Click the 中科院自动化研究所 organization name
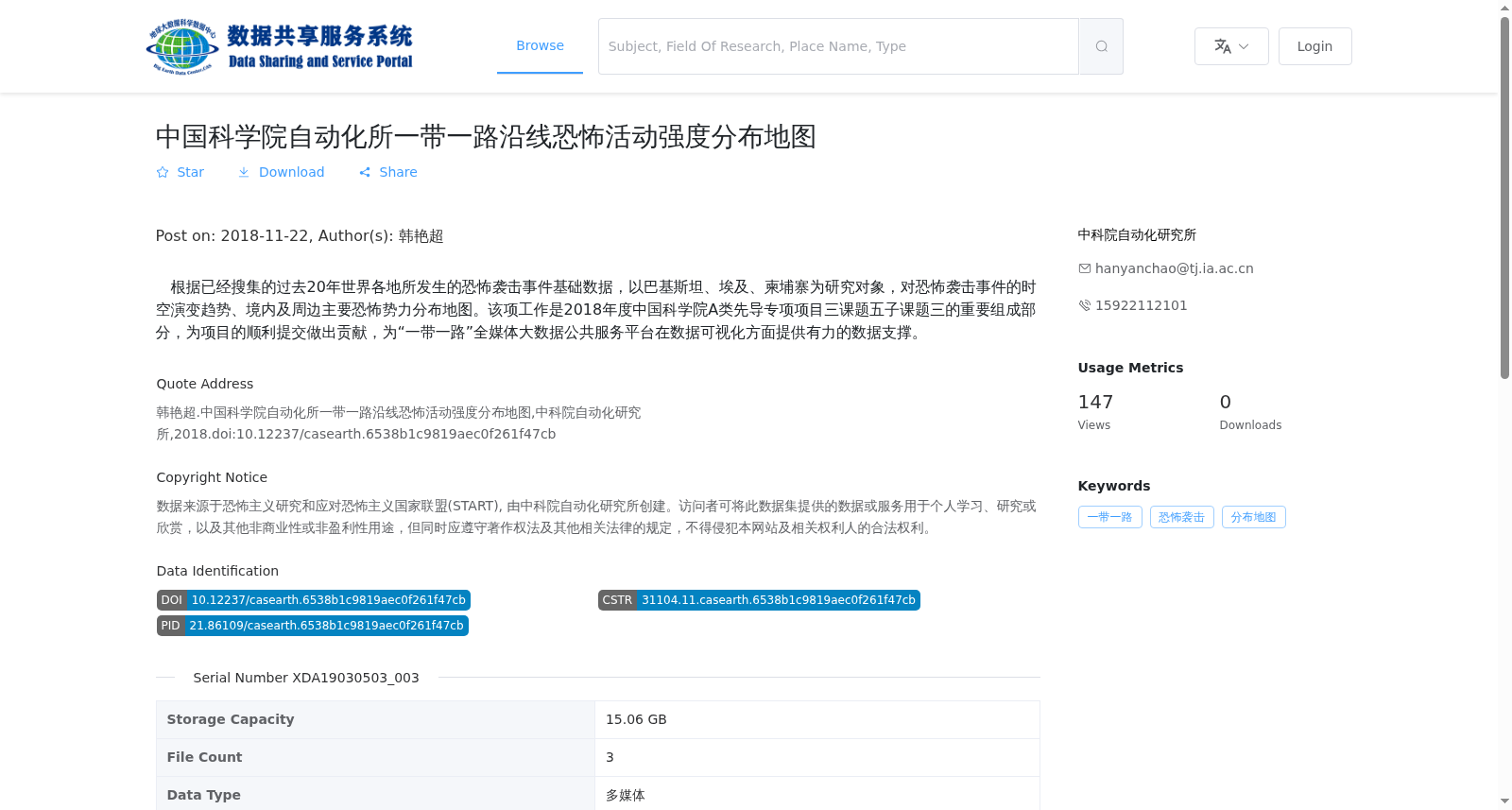Viewport: 1512px width, 810px height. click(1137, 234)
